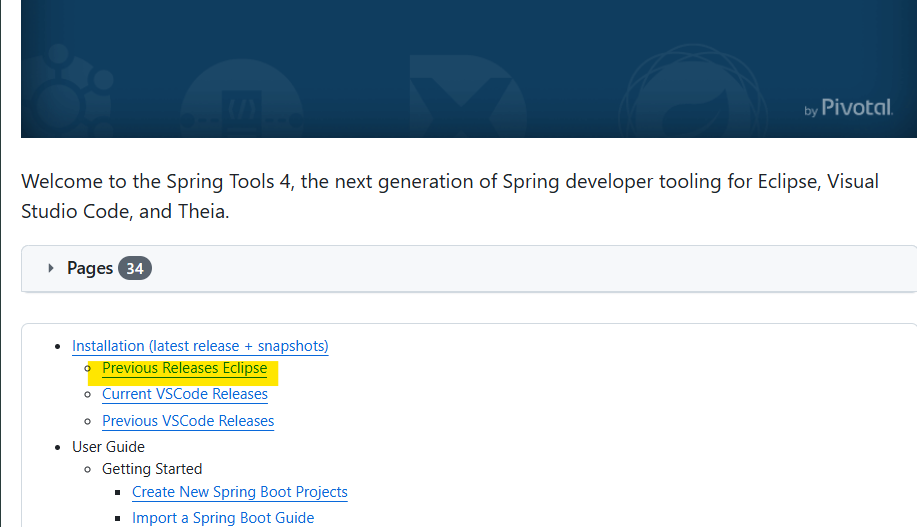The height and width of the screenshot is (527, 917).
Task: Open Installation (latest release + snapshots) link
Action: tap(200, 346)
